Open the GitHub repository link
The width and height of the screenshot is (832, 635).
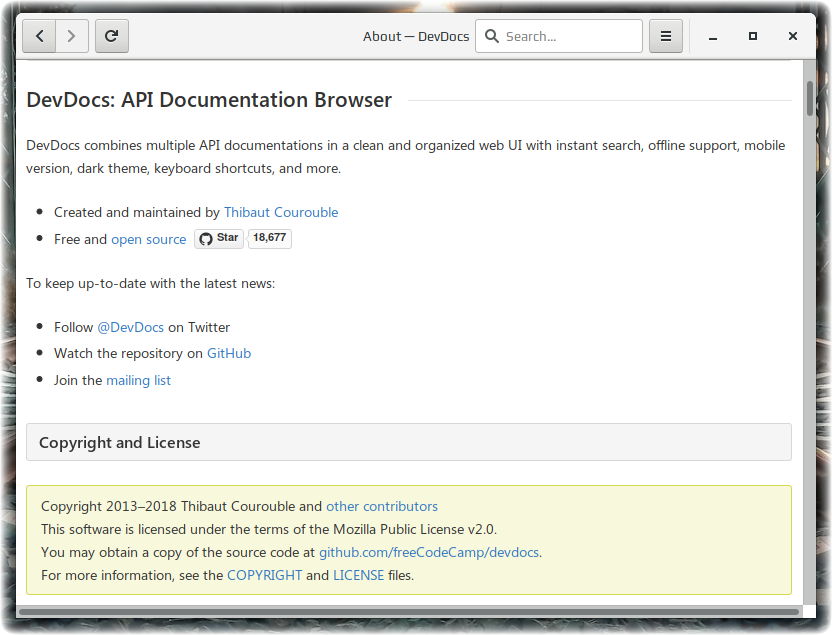(229, 353)
